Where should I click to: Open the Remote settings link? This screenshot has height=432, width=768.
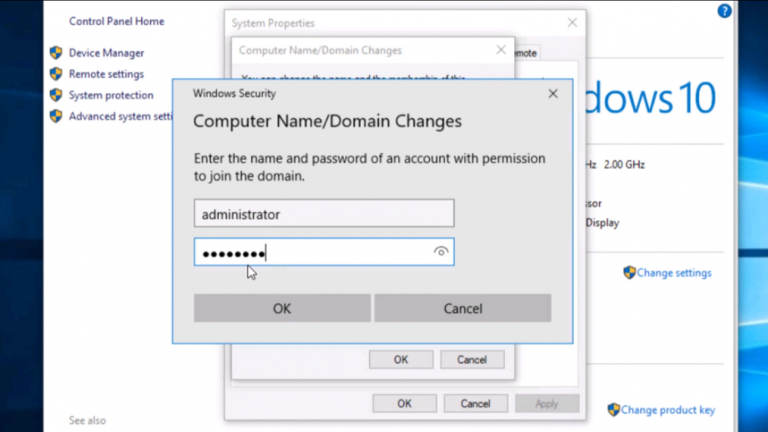(x=106, y=74)
